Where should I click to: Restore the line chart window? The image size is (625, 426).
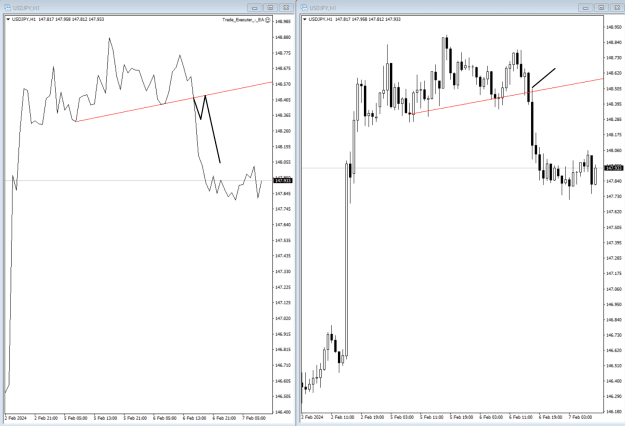[270, 8]
